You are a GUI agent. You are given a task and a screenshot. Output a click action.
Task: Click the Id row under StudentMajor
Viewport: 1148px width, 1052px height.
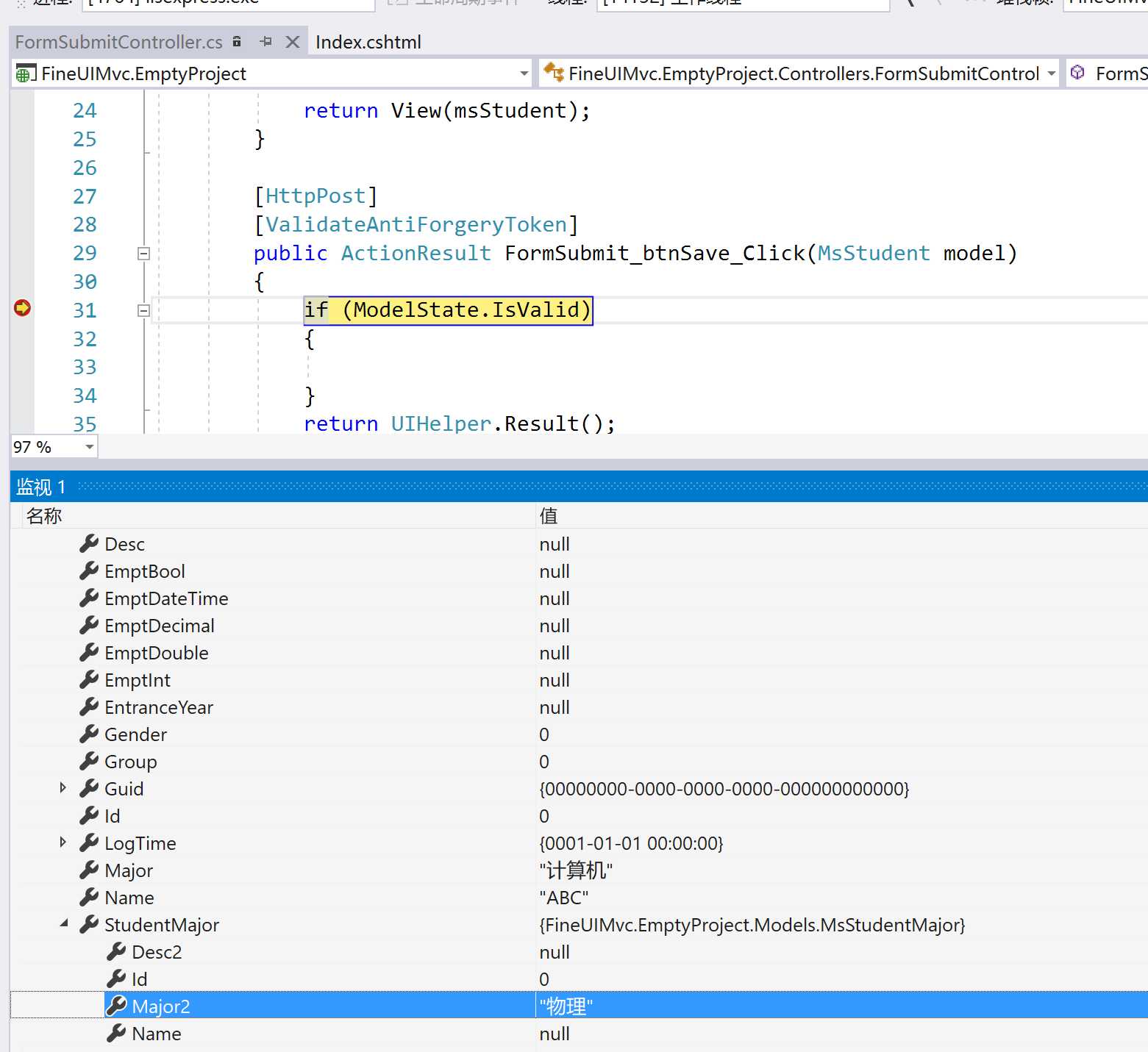(580, 979)
